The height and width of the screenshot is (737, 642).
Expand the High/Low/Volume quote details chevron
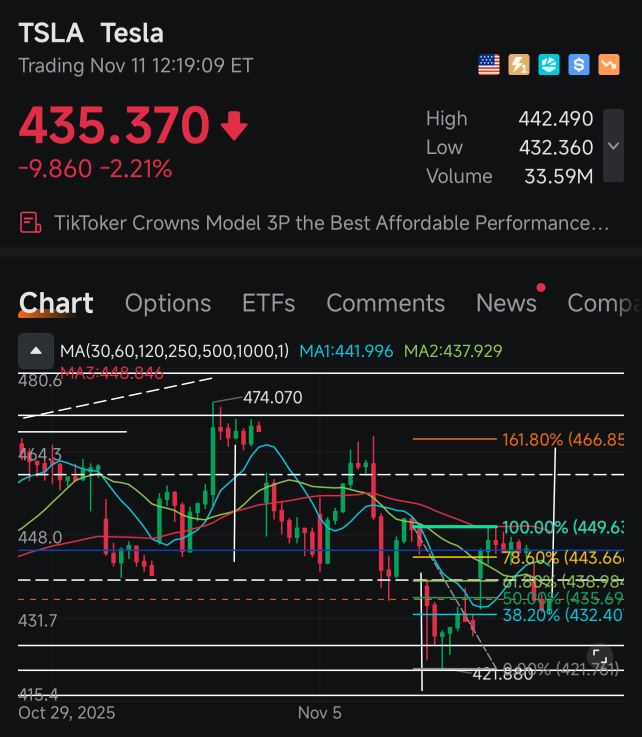pyautogui.click(x=614, y=146)
